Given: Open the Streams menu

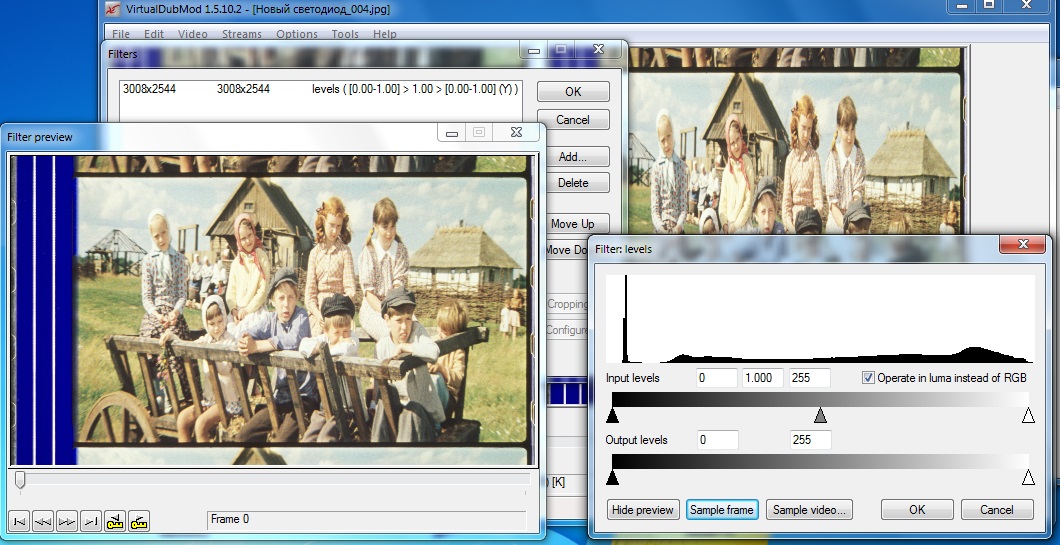Looking at the screenshot, I should point(241,34).
